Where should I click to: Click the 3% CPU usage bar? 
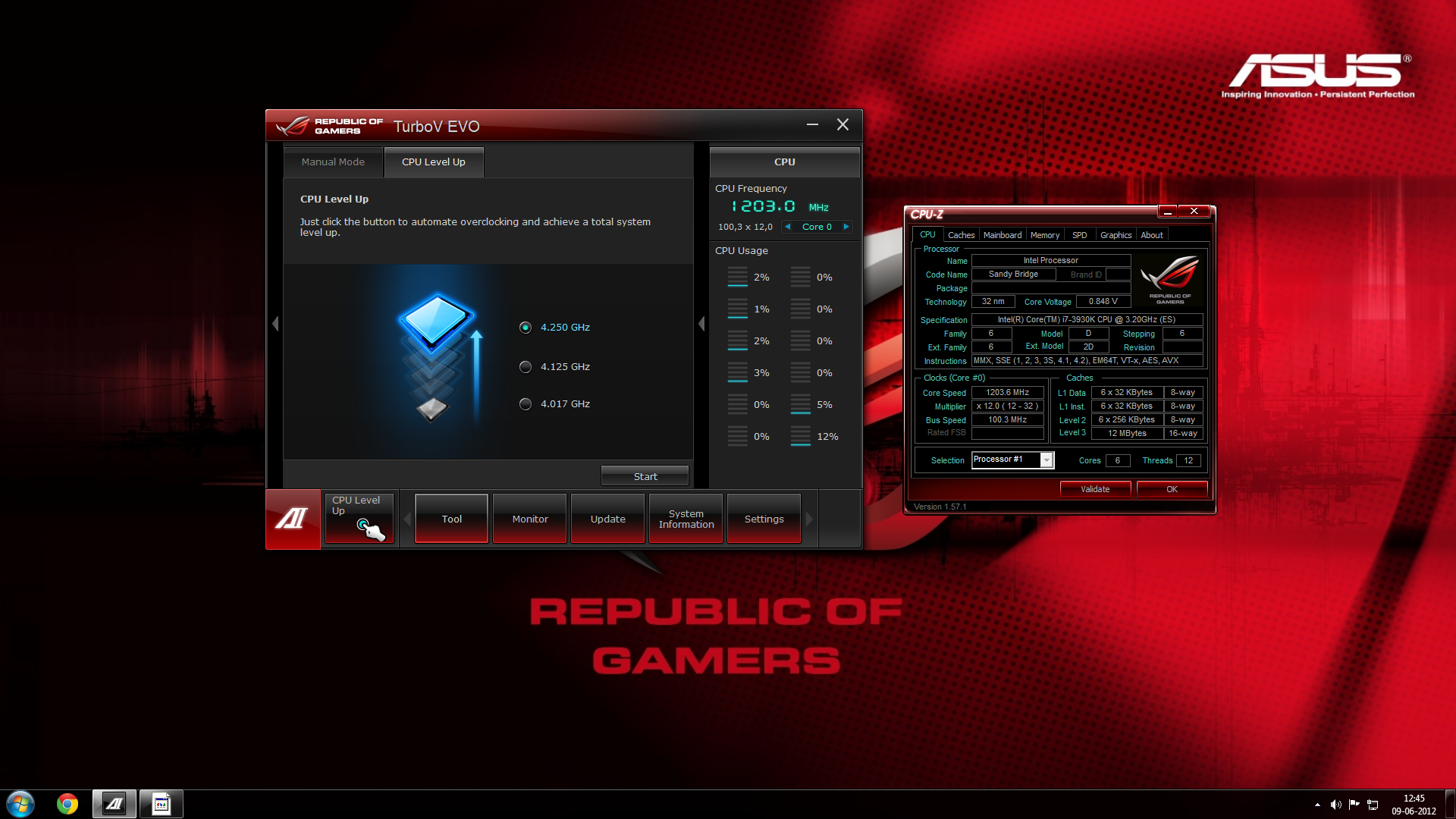(x=738, y=373)
